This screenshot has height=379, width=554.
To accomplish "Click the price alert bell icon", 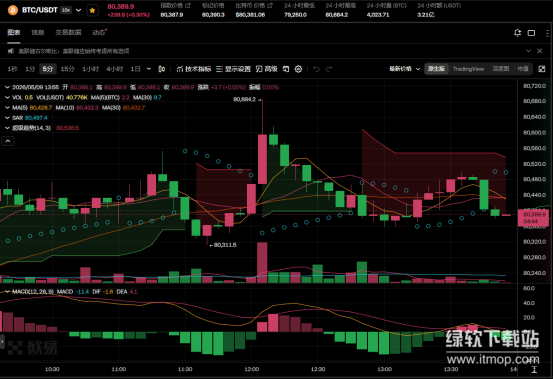I will 517,33.
